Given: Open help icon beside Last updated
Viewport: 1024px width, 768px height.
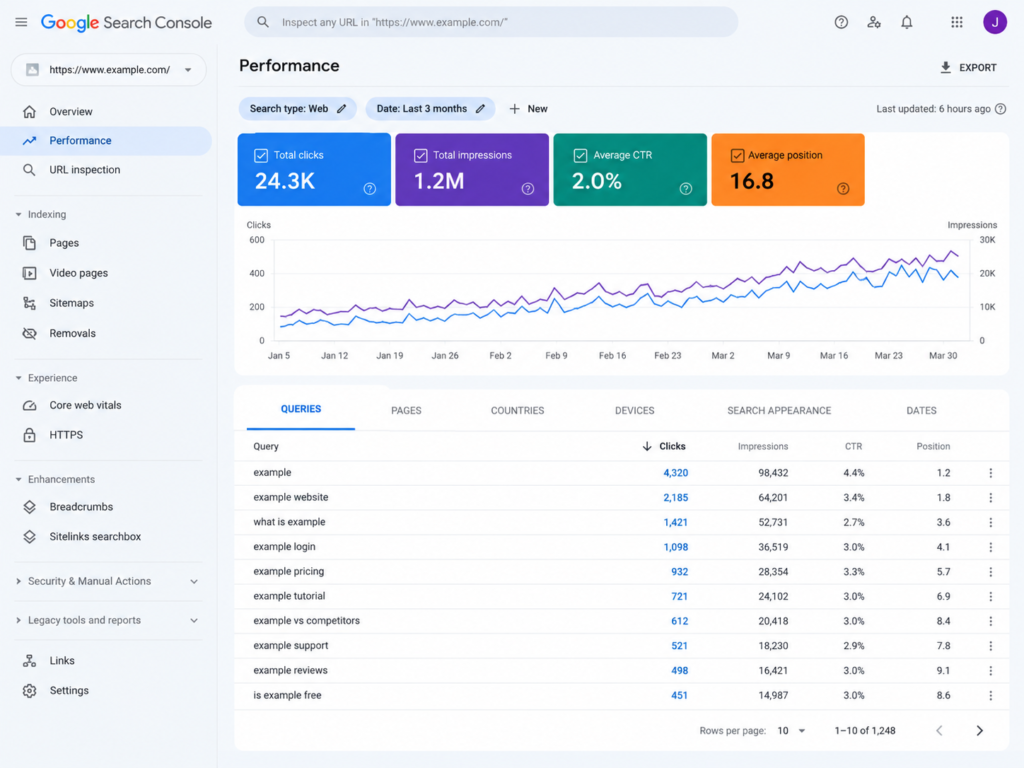Looking at the screenshot, I should pyautogui.click(x=1000, y=109).
